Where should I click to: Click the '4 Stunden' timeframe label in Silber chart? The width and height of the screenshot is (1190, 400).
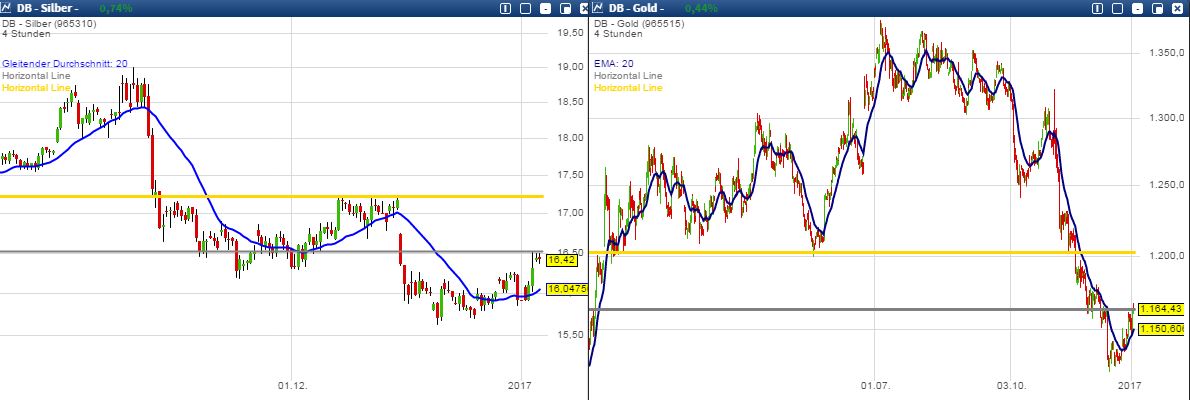(x=26, y=33)
